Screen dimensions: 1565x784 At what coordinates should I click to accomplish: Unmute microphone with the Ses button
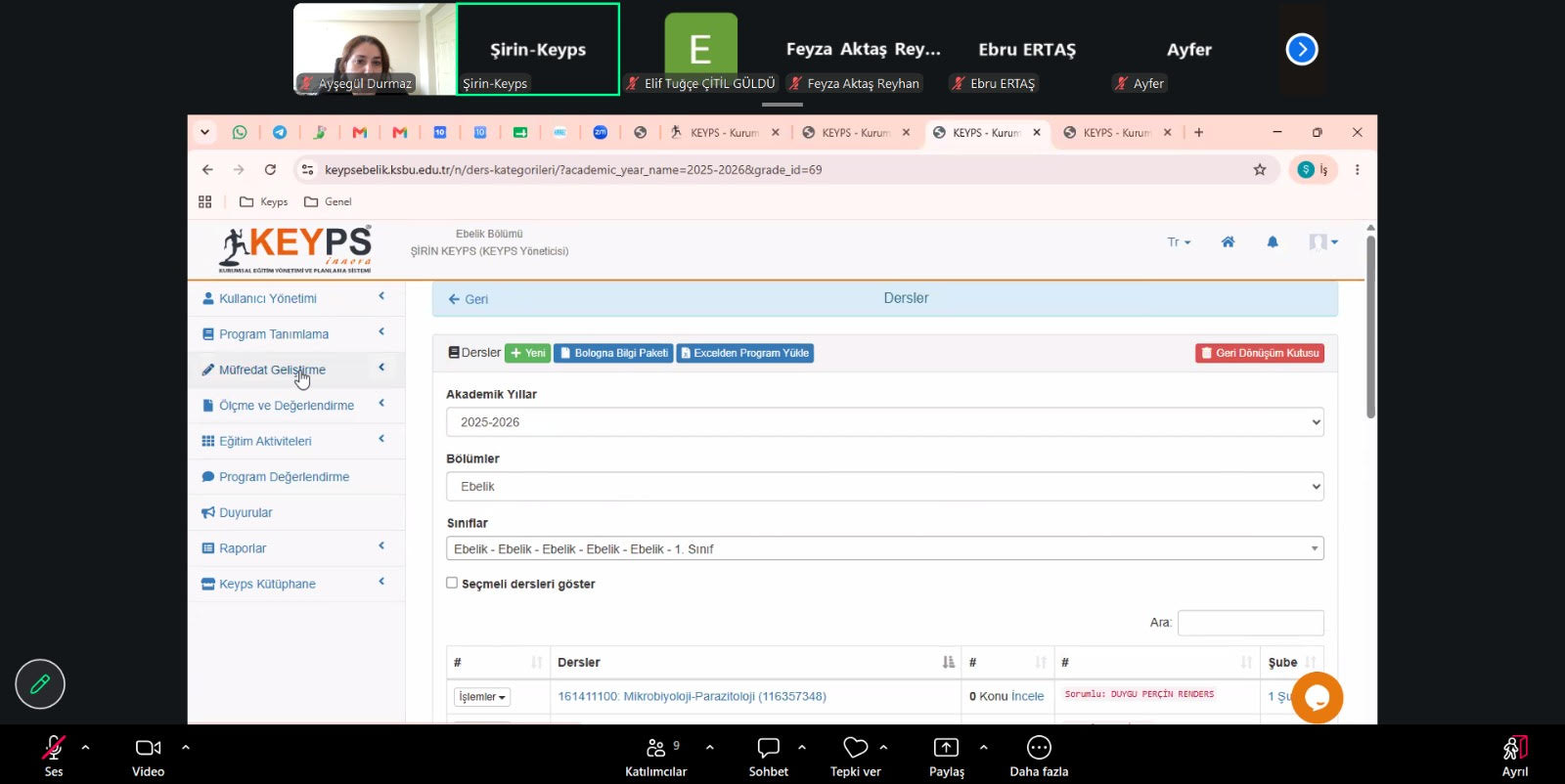[x=54, y=757]
